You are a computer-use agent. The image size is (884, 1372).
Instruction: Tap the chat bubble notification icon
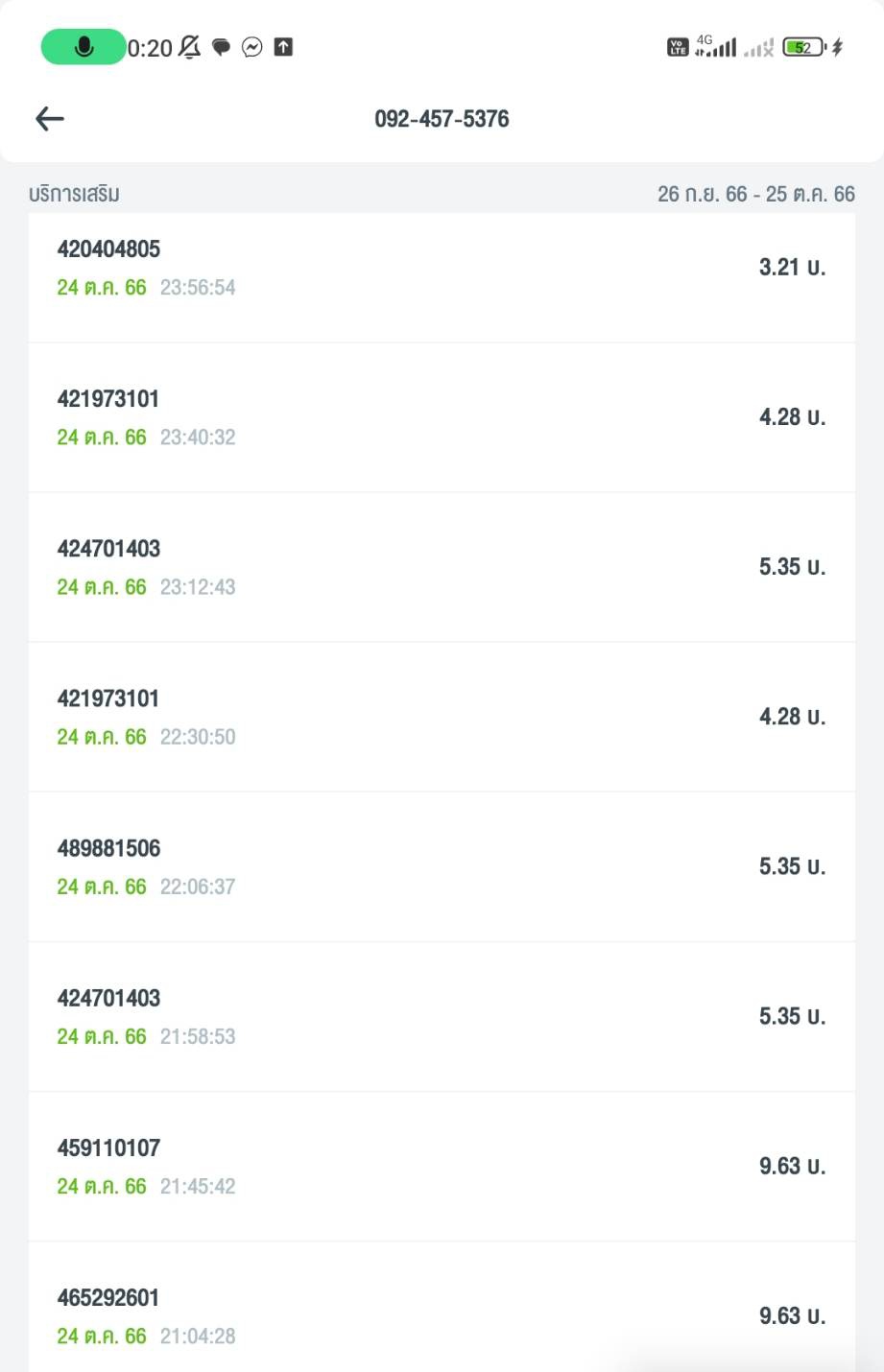click(x=221, y=47)
